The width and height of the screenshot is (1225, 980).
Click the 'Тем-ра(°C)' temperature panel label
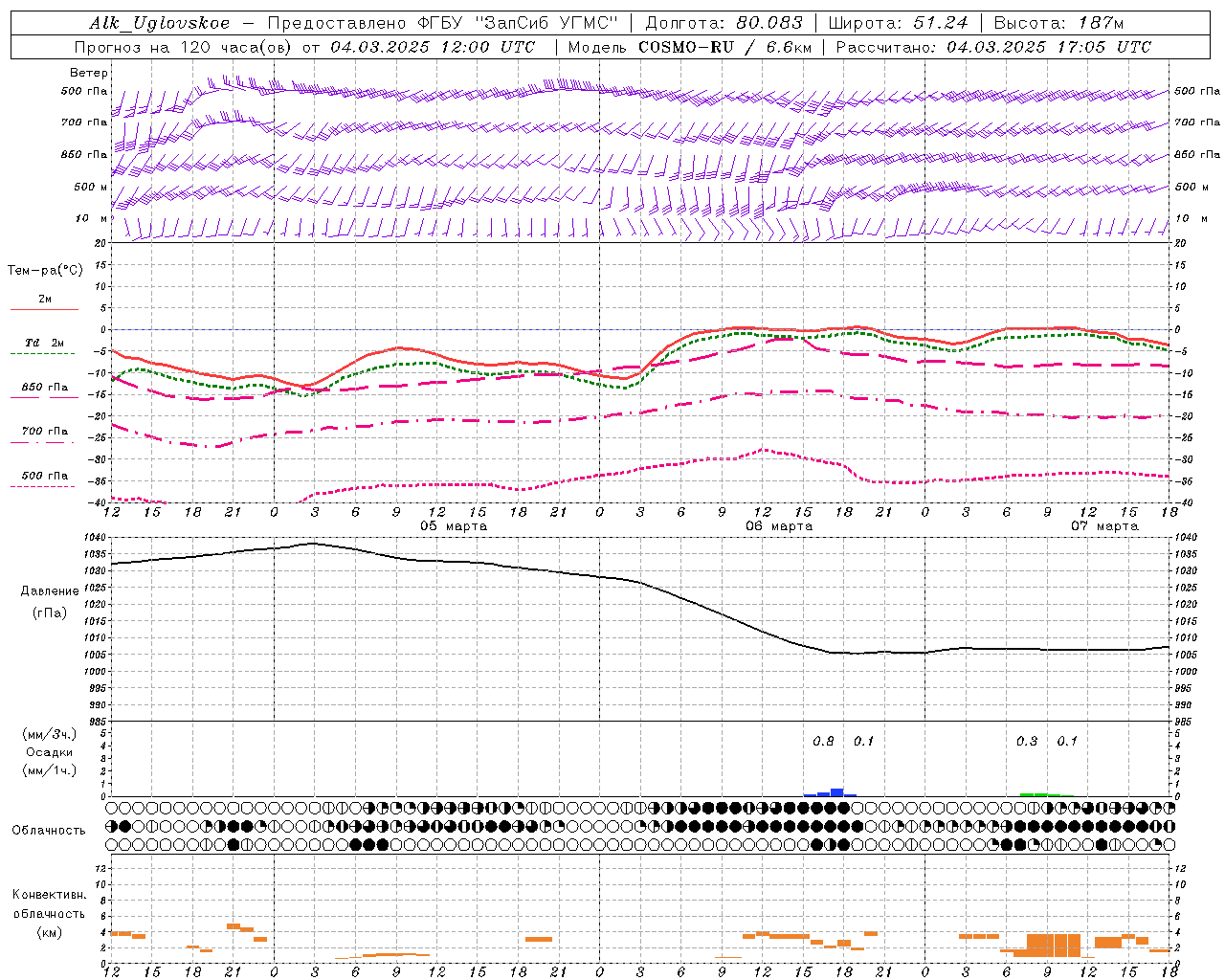[x=45, y=271]
